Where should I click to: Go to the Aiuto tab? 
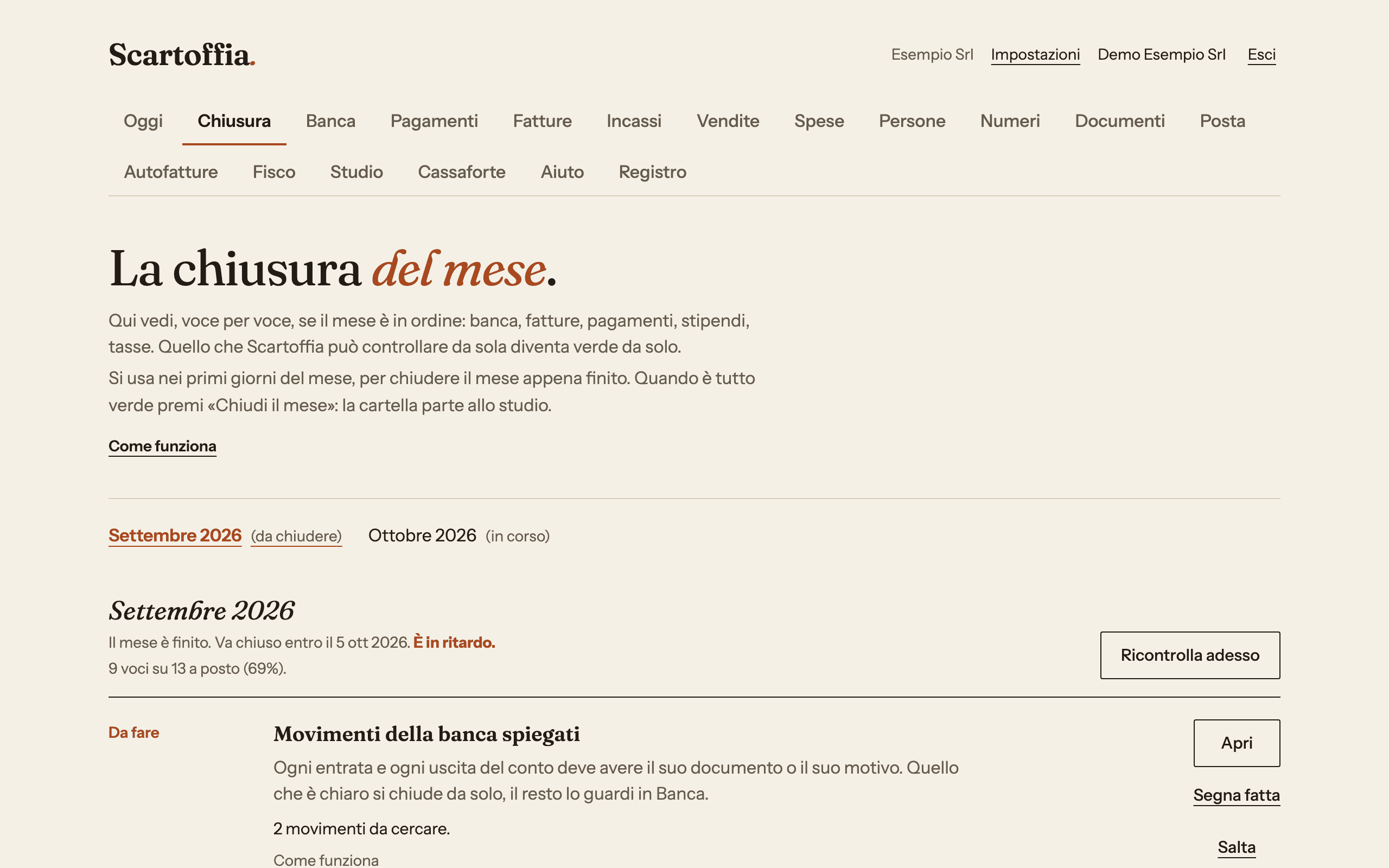tap(562, 172)
